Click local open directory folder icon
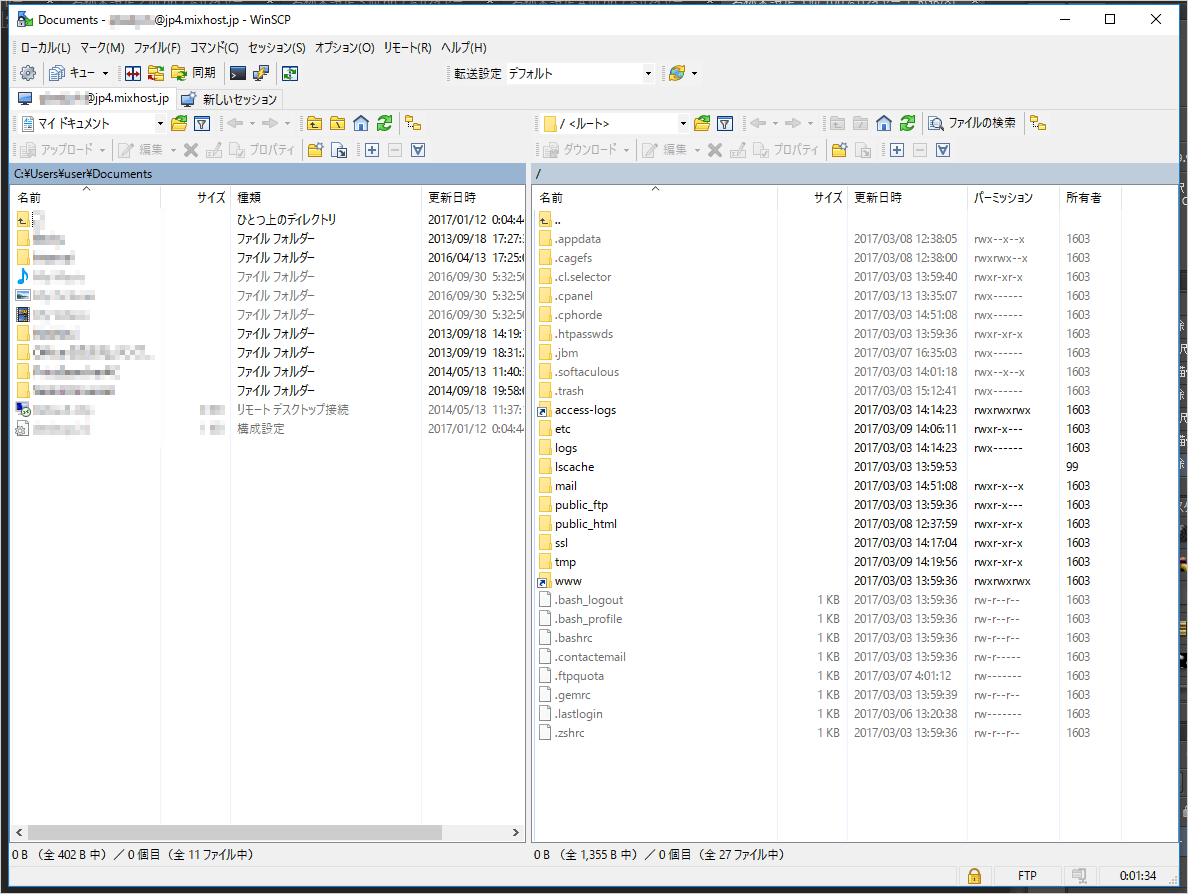 pos(179,123)
